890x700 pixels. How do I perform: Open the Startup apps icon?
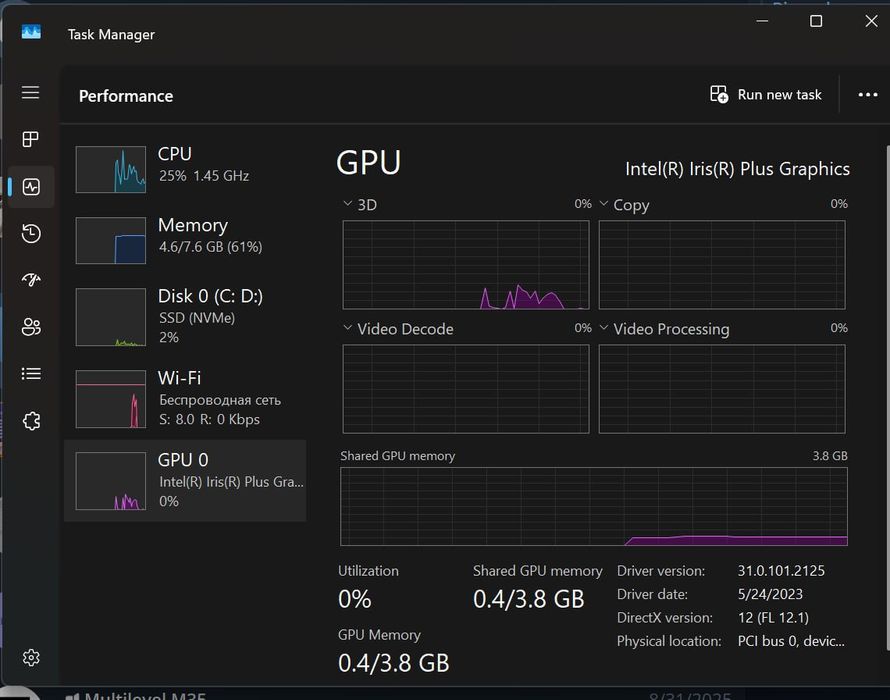point(31,280)
